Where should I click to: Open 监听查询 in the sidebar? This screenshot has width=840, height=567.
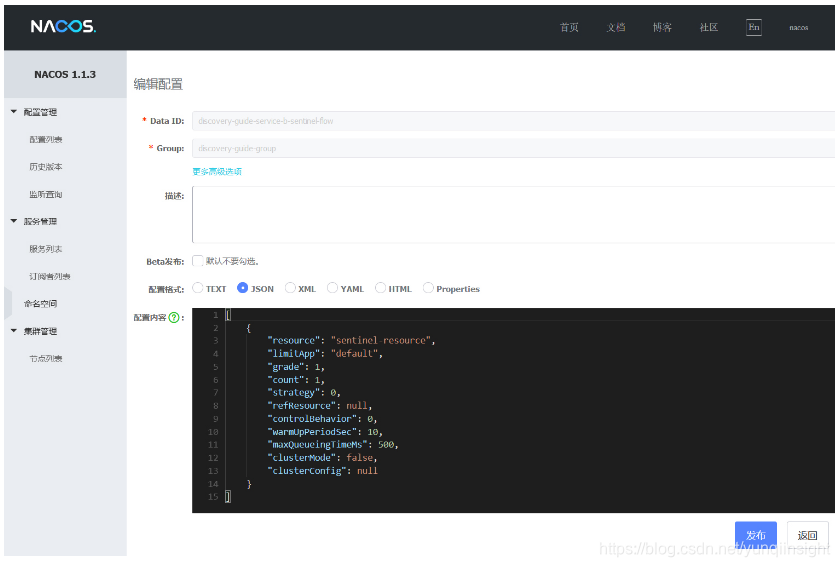(x=46, y=195)
